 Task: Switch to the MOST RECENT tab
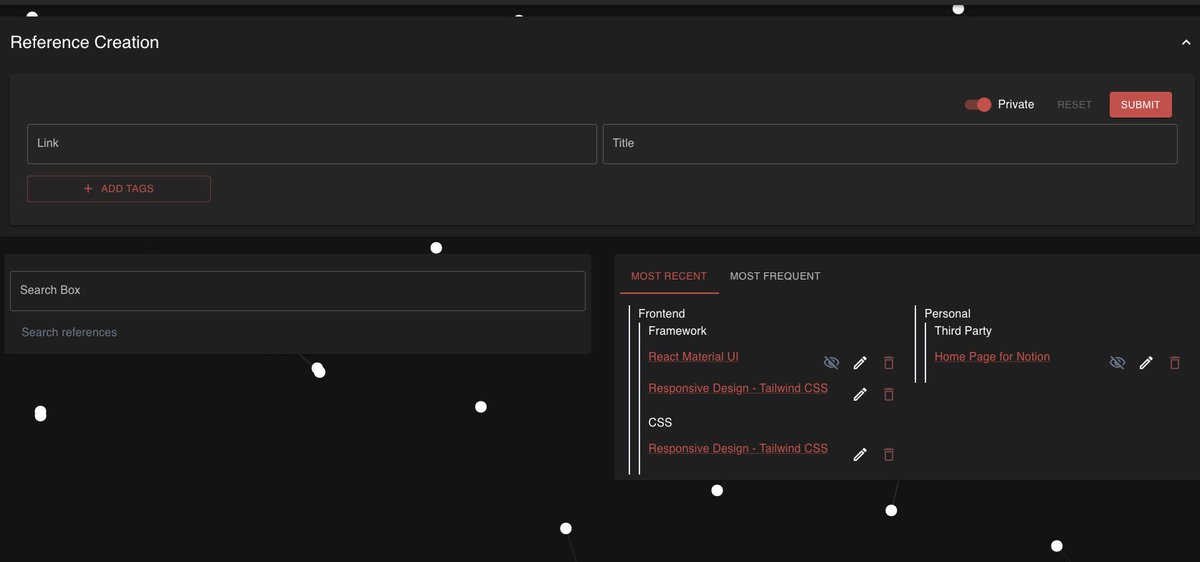point(669,276)
